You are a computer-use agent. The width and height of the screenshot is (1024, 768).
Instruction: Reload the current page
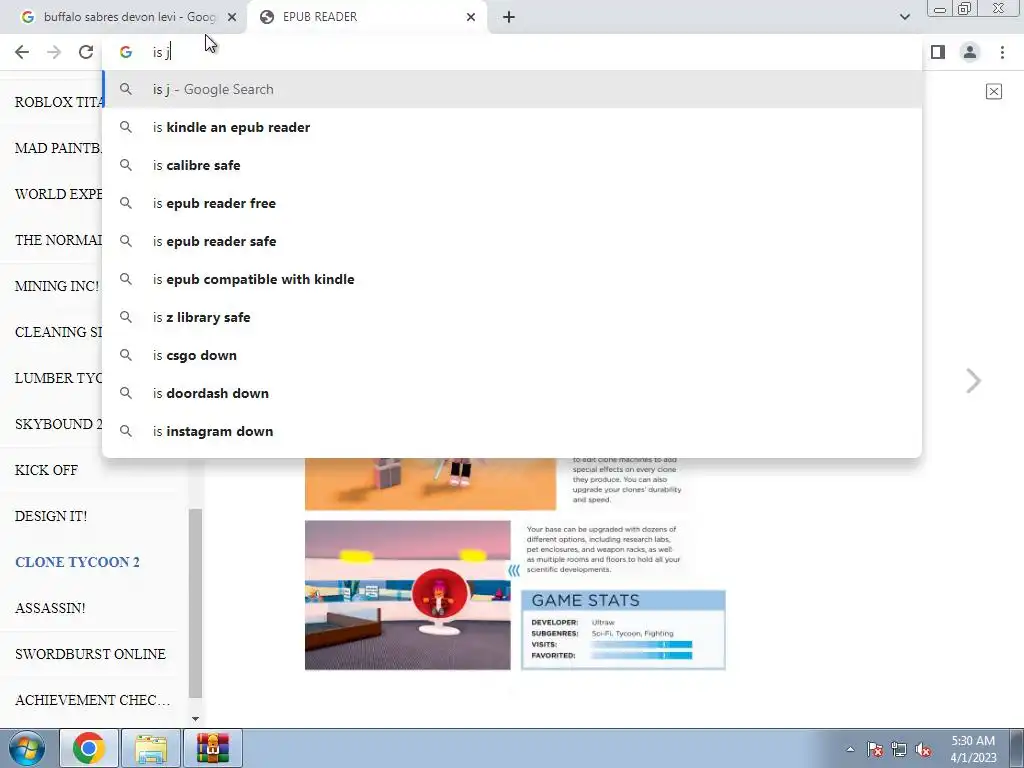pos(86,52)
